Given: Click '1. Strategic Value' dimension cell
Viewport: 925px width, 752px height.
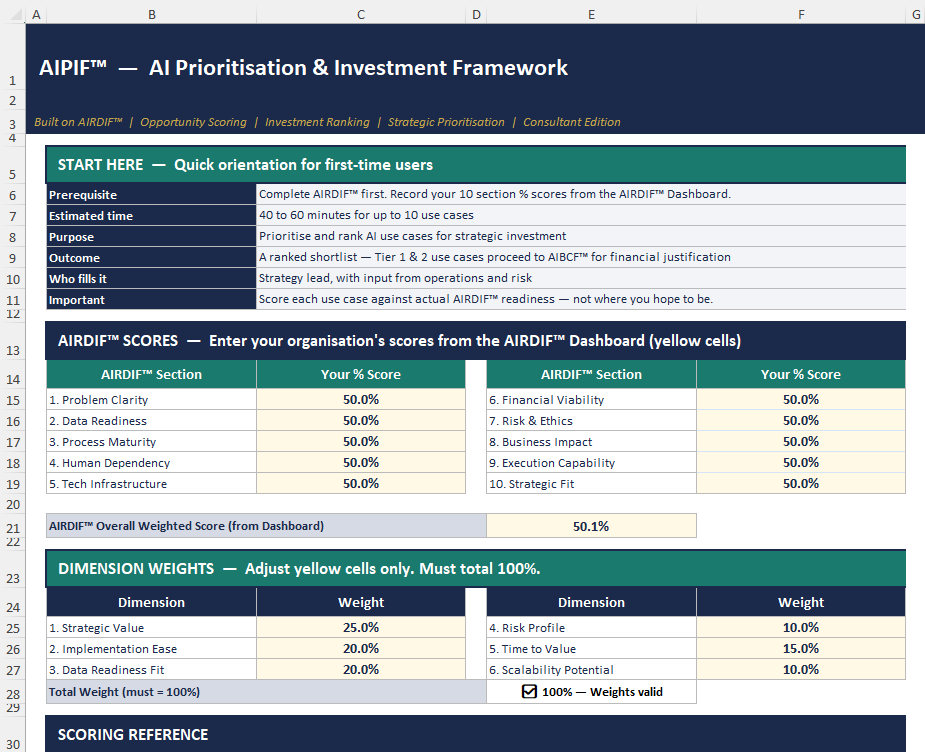Looking at the screenshot, I should (152, 628).
